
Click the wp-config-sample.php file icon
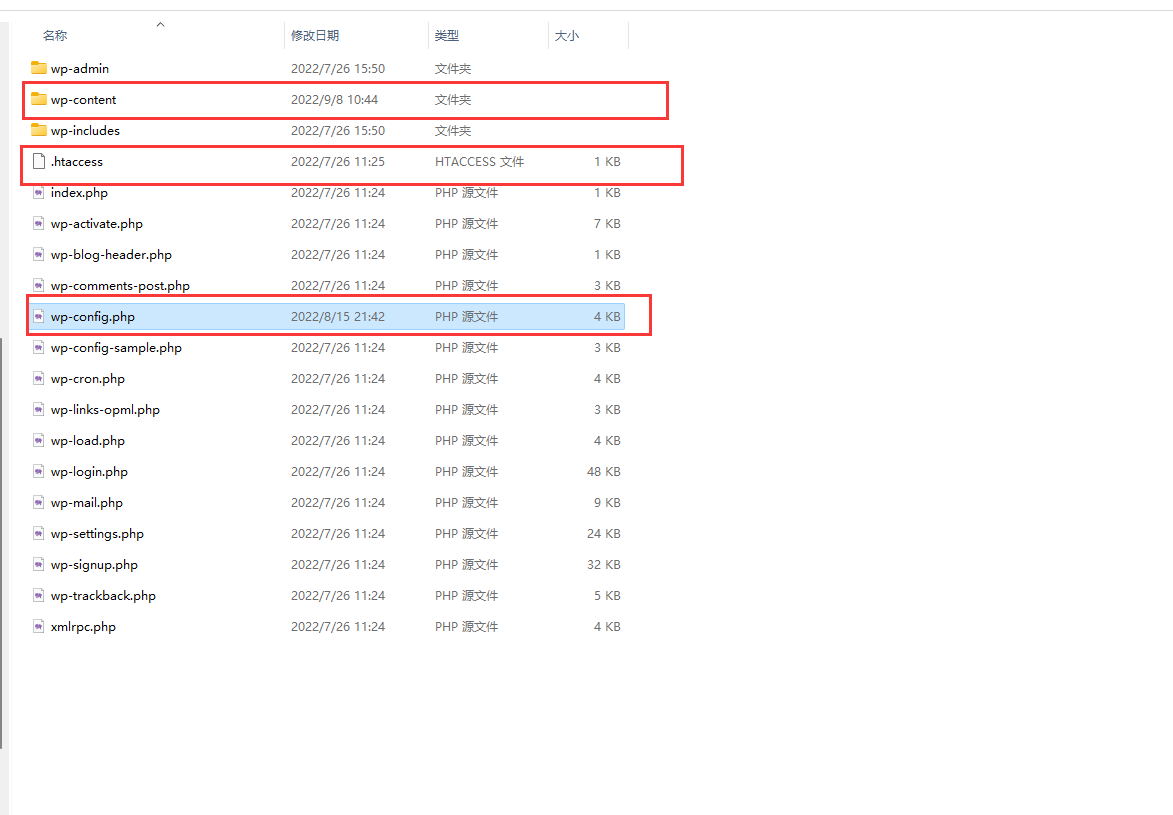(x=39, y=347)
